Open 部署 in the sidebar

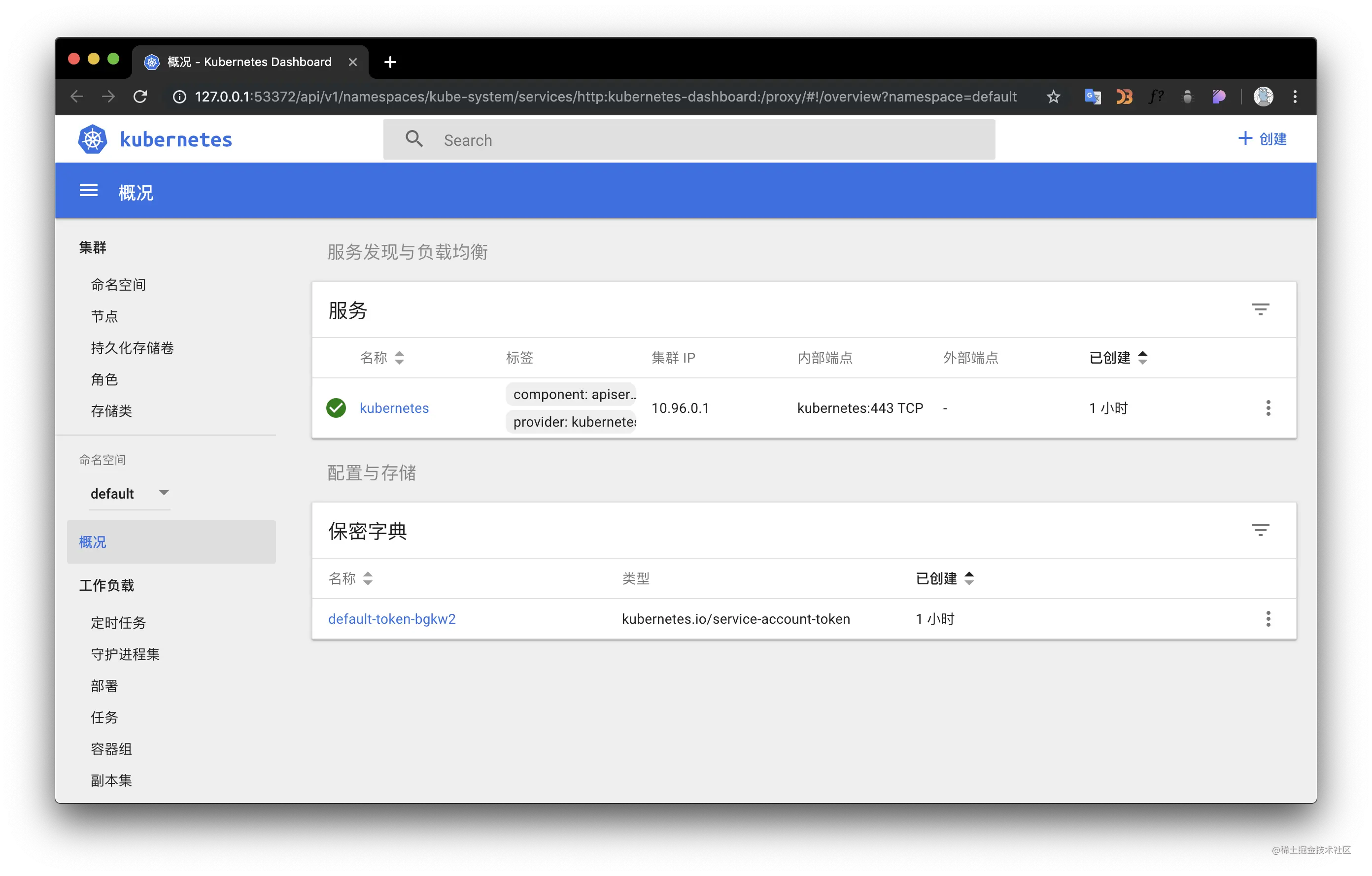pos(104,685)
